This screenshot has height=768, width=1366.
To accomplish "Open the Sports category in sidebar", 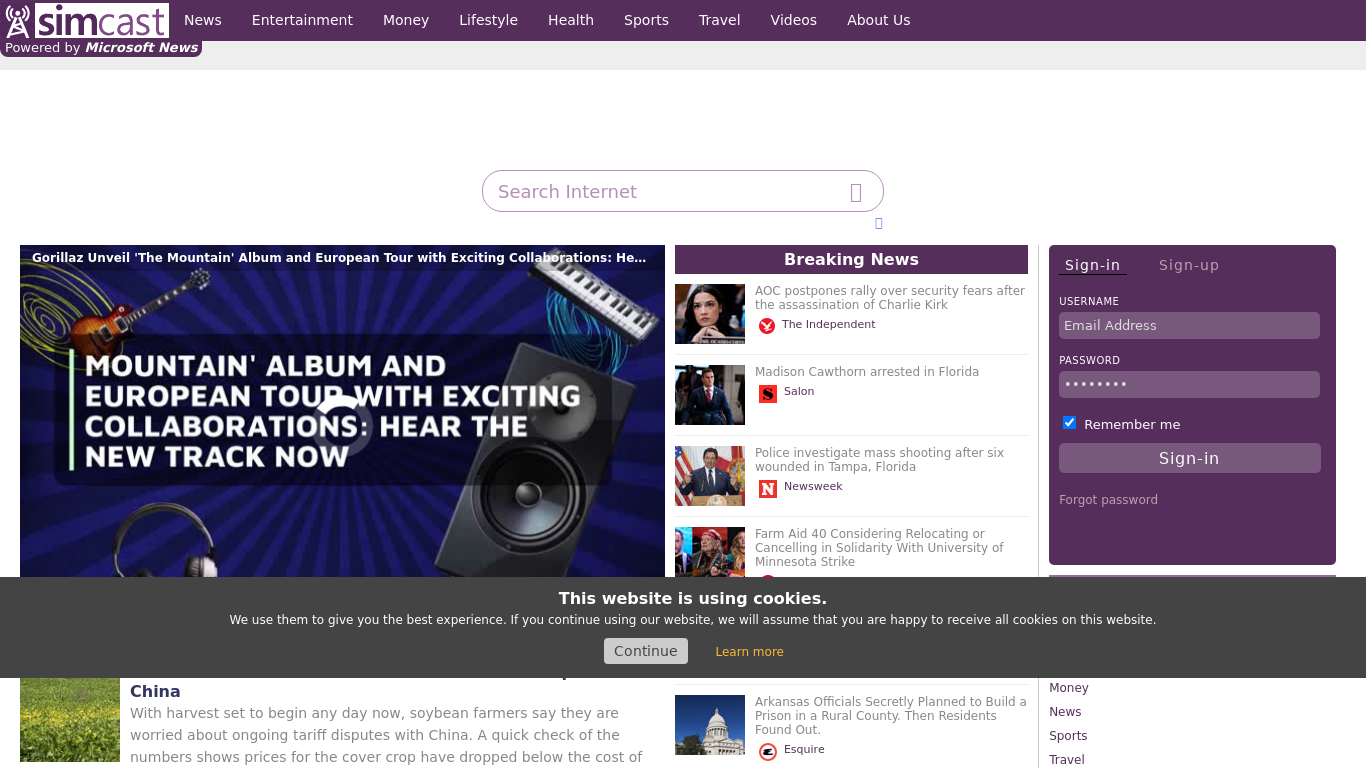I will tap(1068, 736).
